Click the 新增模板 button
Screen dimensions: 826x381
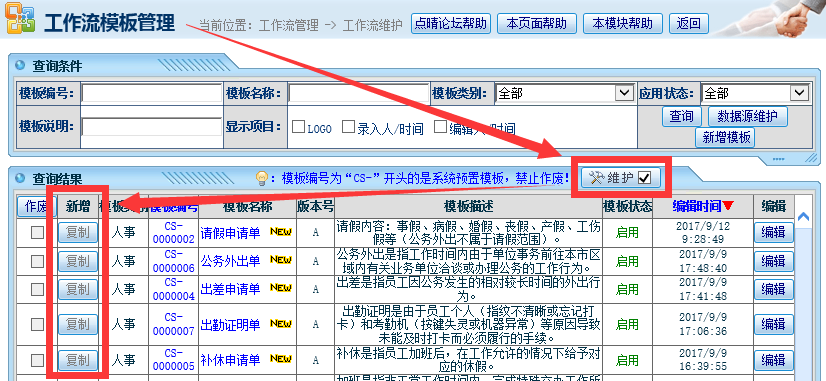coord(726,138)
